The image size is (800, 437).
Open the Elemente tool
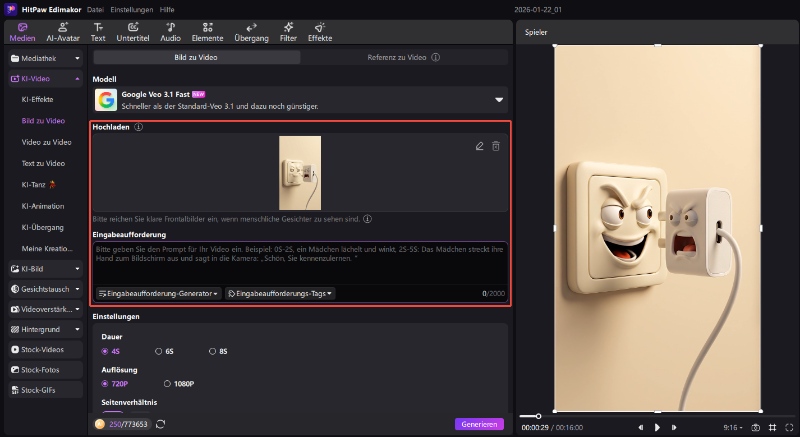tap(207, 32)
